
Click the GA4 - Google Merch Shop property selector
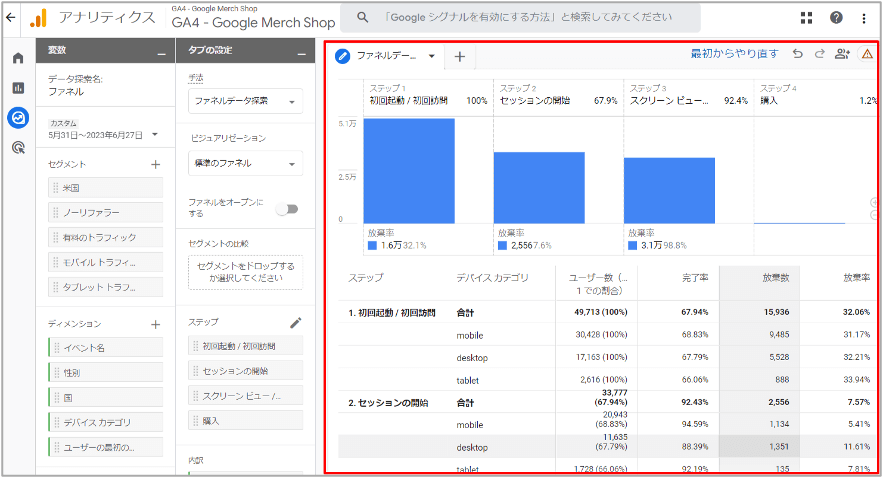(x=253, y=22)
